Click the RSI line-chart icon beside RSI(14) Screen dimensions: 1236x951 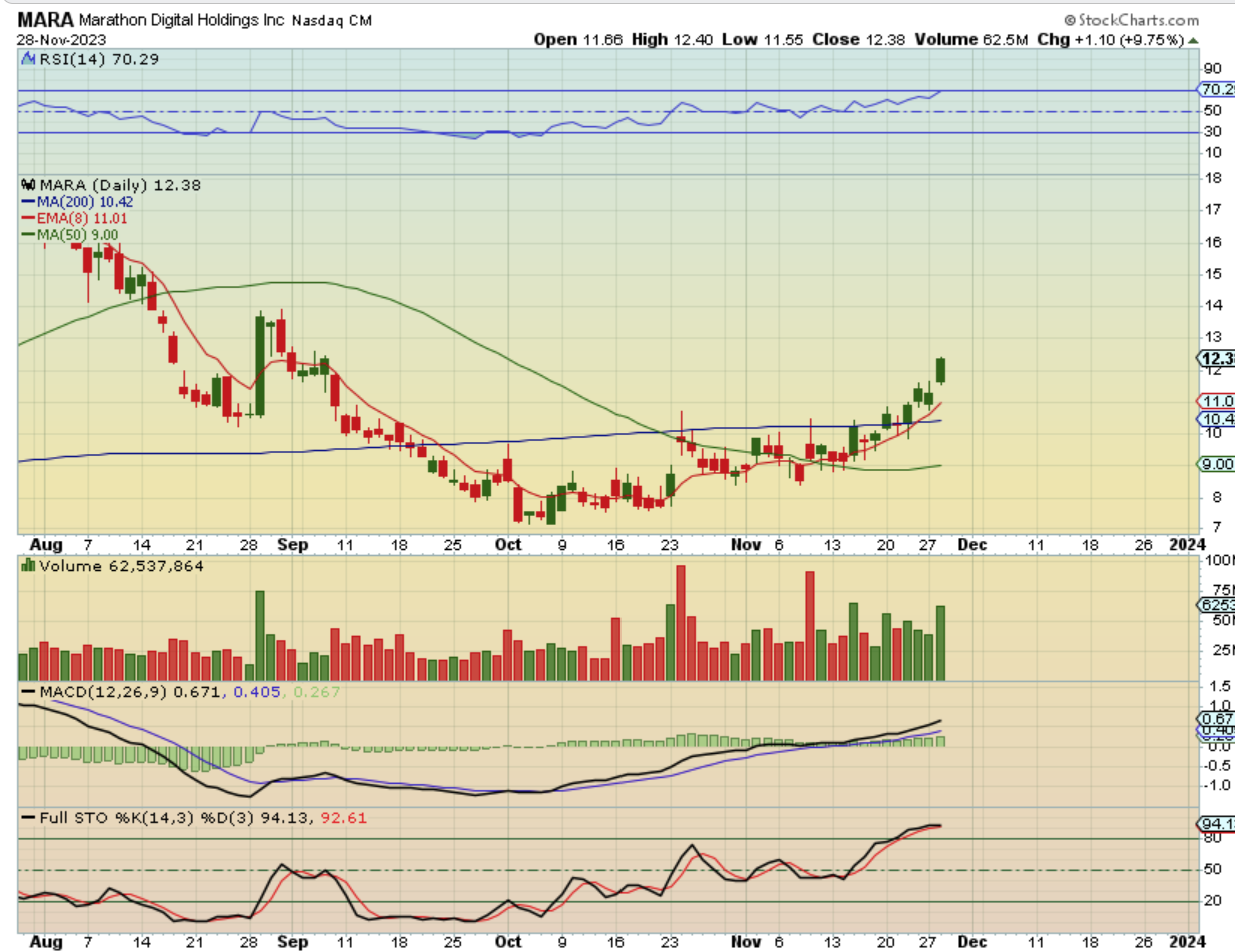(x=26, y=60)
